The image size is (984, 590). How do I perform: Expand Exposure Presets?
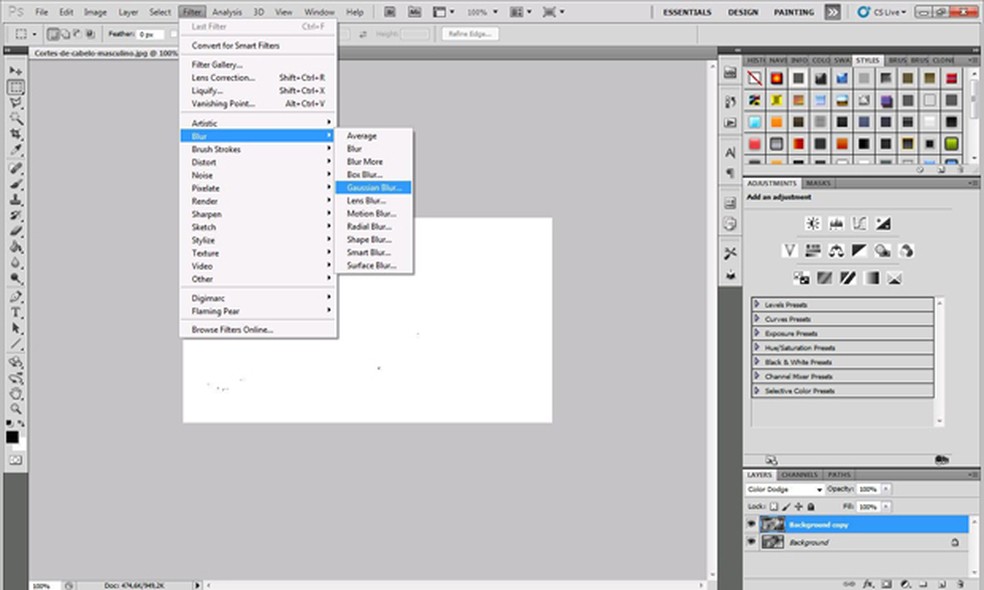click(x=757, y=333)
